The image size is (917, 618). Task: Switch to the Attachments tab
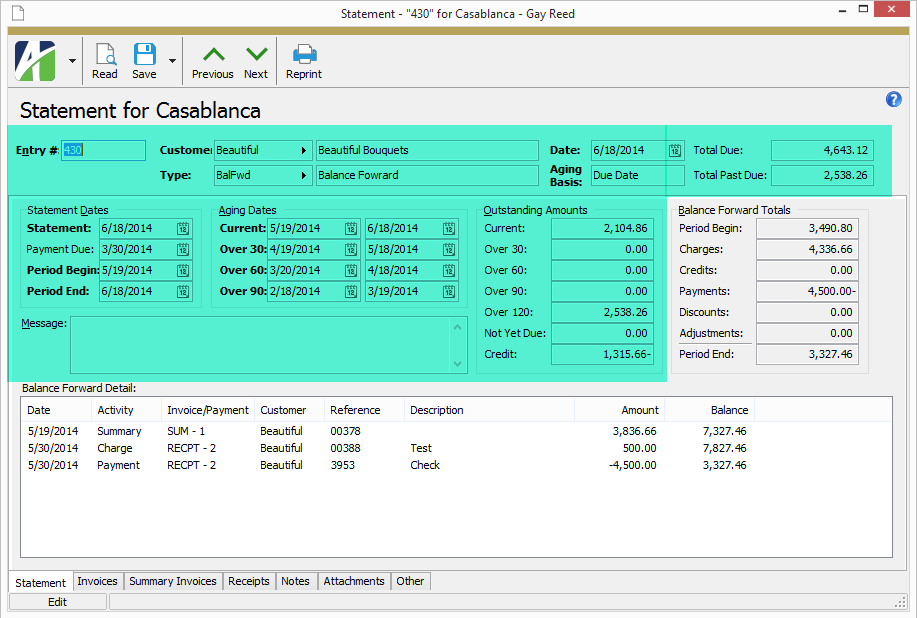(354, 581)
